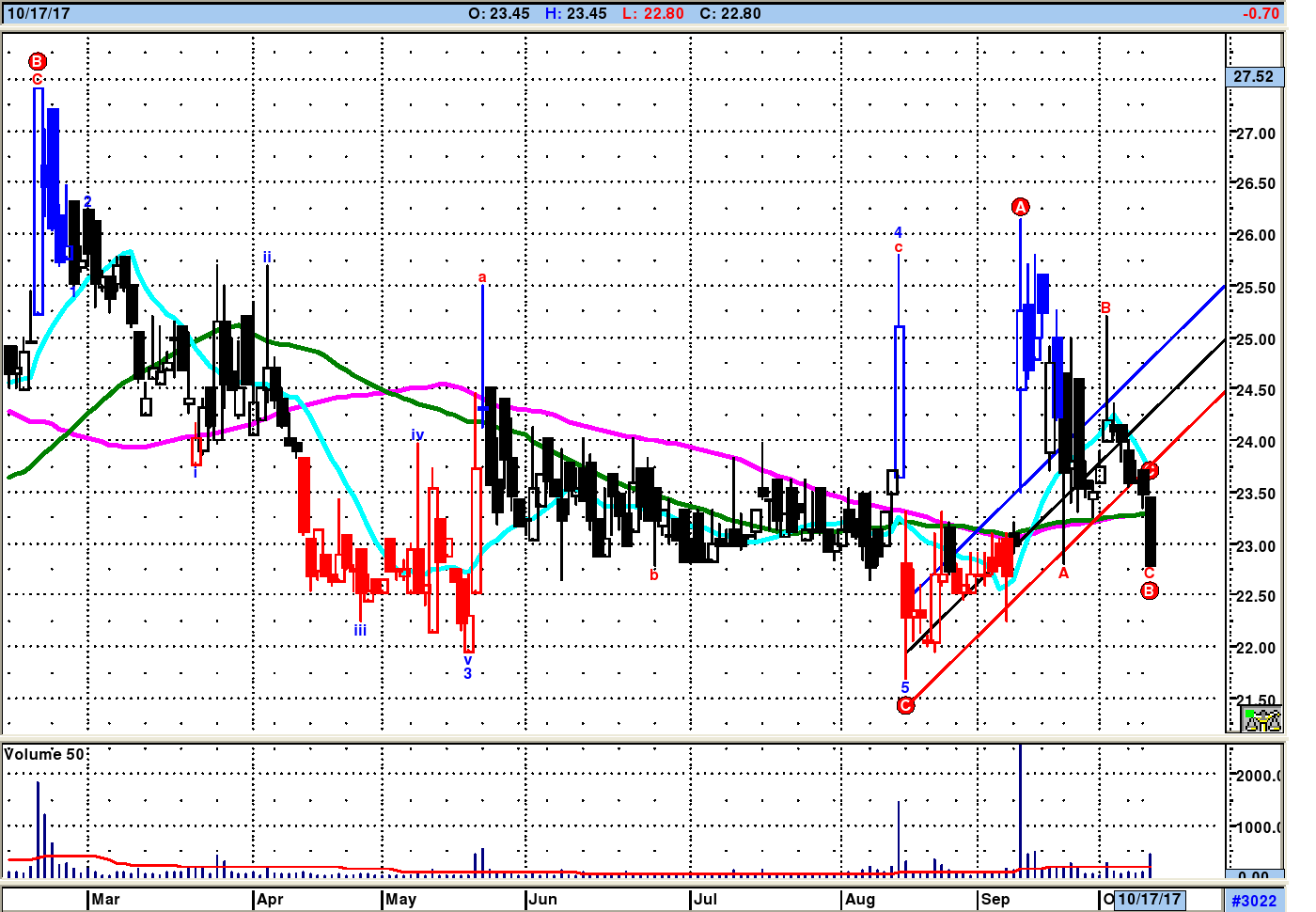The width and height of the screenshot is (1316, 912).
Task: Select the Jun month label on the time axis
Action: point(542,899)
